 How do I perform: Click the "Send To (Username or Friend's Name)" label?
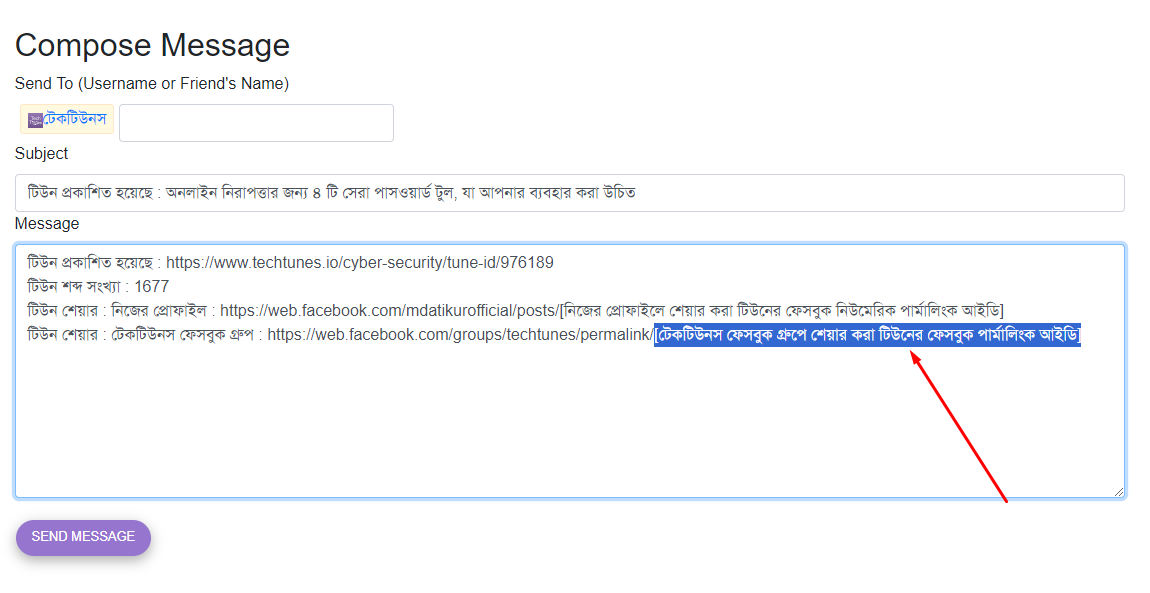point(152,84)
